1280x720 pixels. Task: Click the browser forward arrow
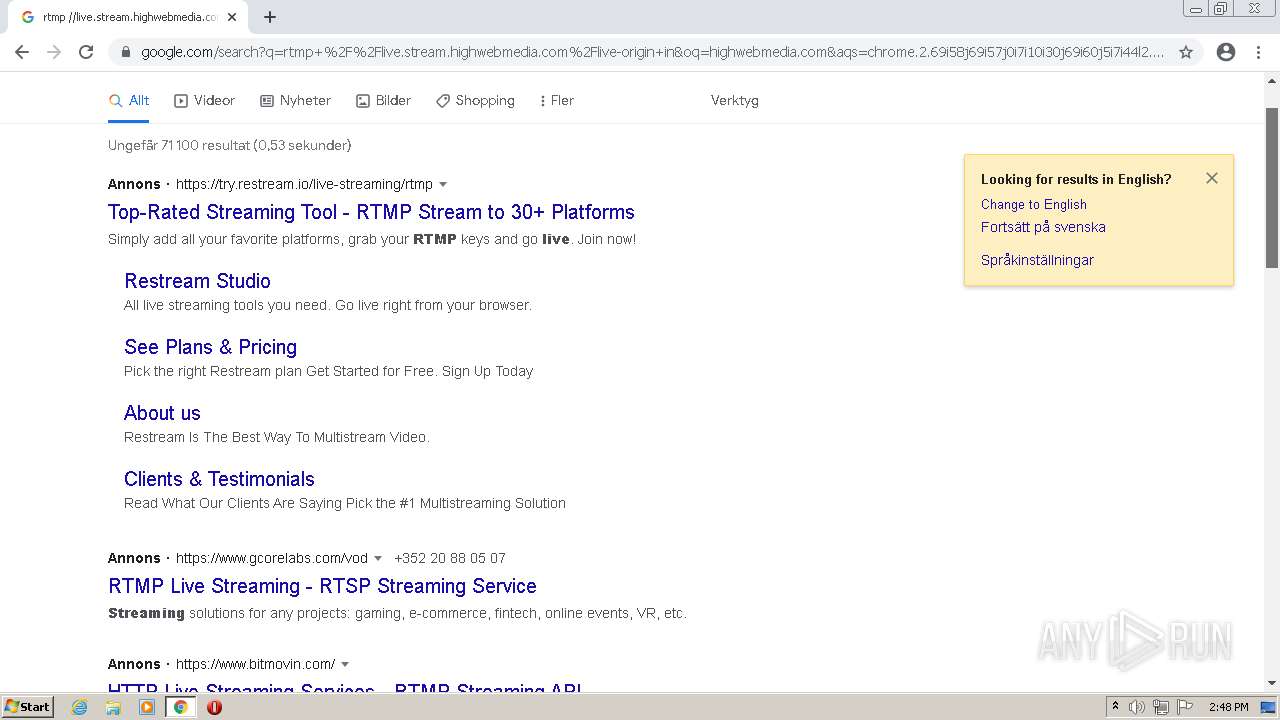tap(54, 52)
